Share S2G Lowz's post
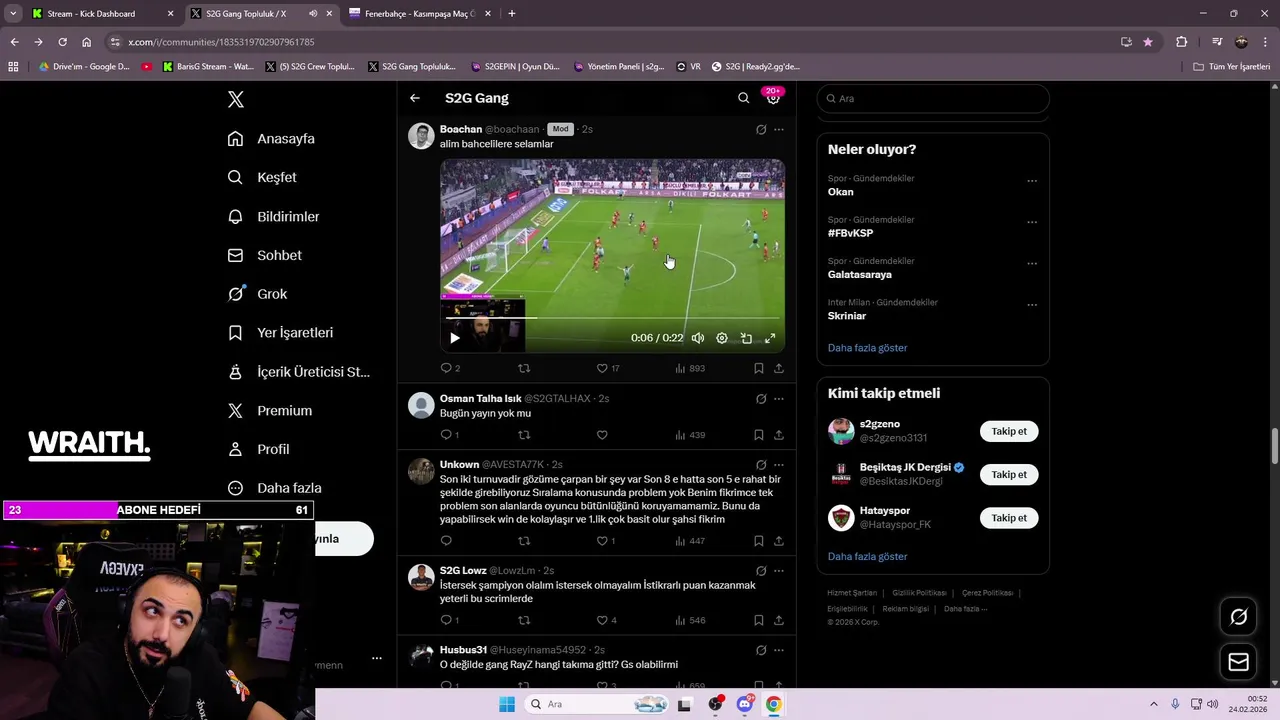Viewport: 1280px width, 720px height. (779, 620)
